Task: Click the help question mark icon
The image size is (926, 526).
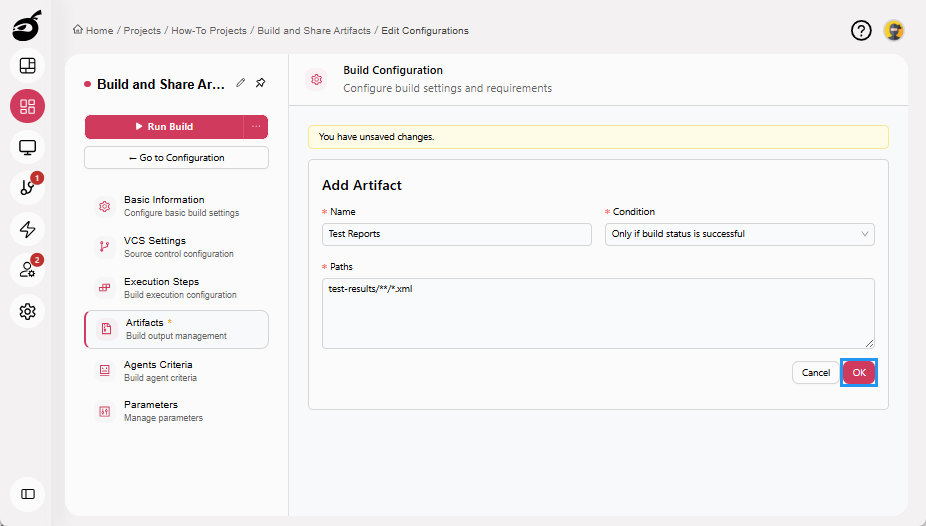Action: pos(861,30)
